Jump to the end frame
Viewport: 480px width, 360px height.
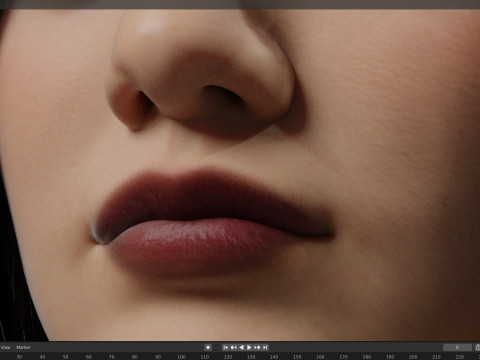(265, 347)
